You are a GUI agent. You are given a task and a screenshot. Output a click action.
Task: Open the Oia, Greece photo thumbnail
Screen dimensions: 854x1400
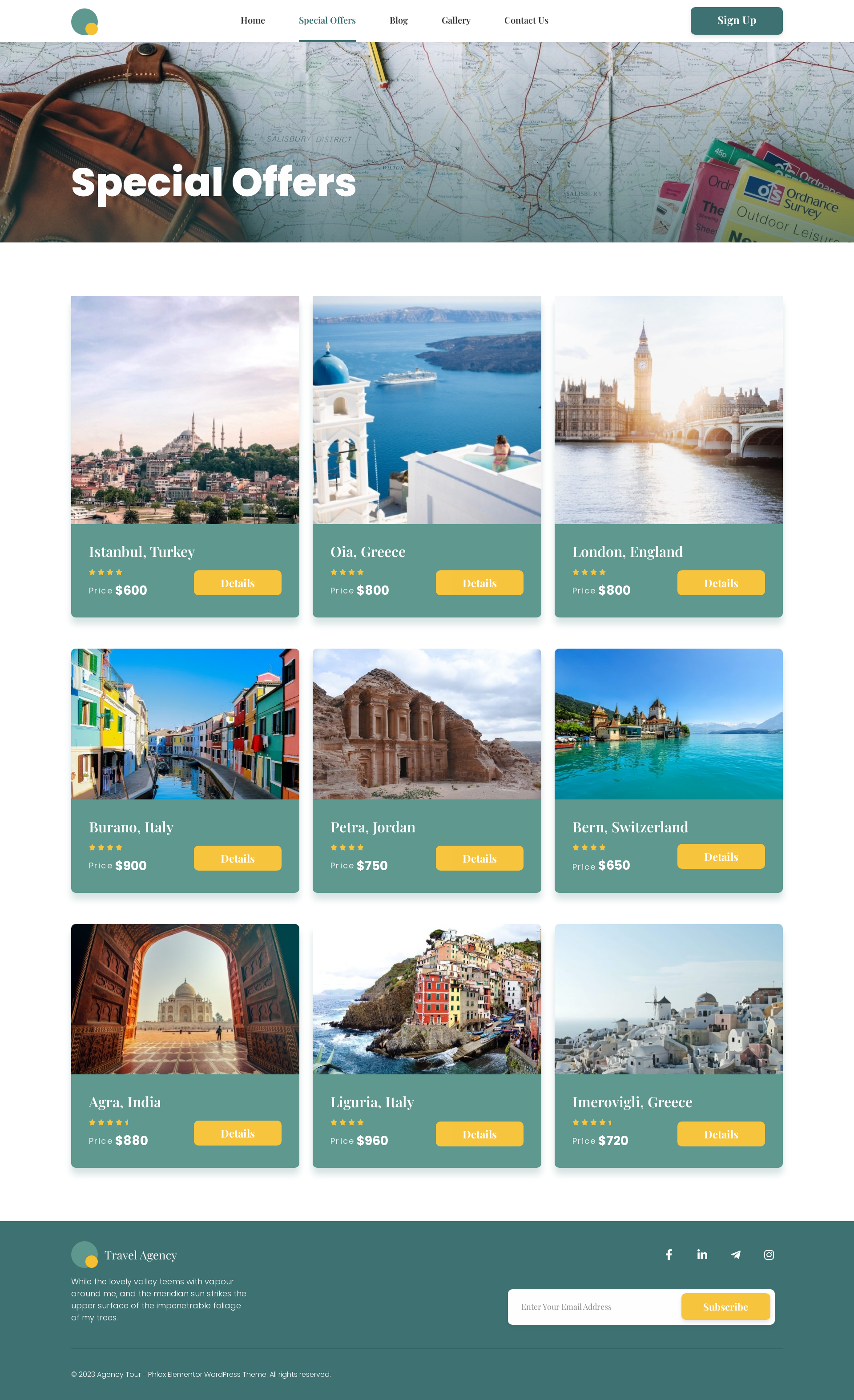(x=427, y=410)
